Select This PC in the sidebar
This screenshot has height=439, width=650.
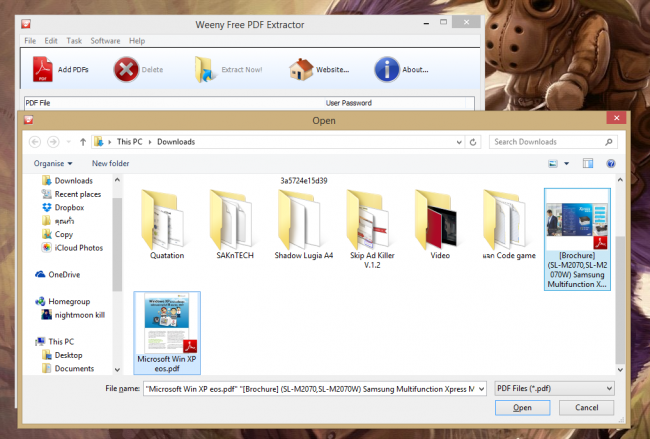coord(55,342)
